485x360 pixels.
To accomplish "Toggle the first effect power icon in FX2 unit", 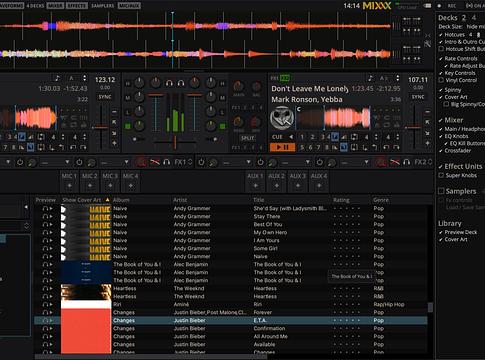I will [x=201, y=162].
